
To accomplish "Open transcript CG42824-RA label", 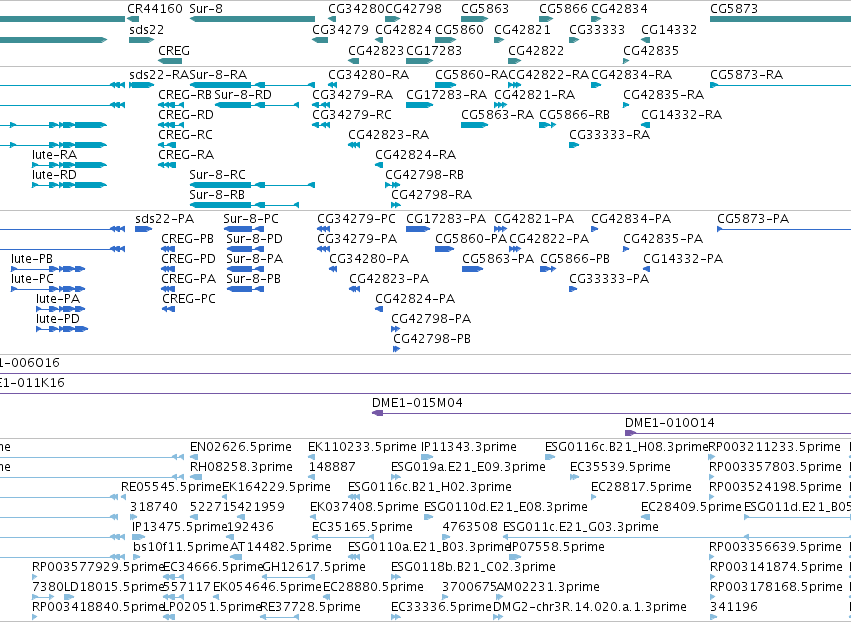I will [x=416, y=155].
